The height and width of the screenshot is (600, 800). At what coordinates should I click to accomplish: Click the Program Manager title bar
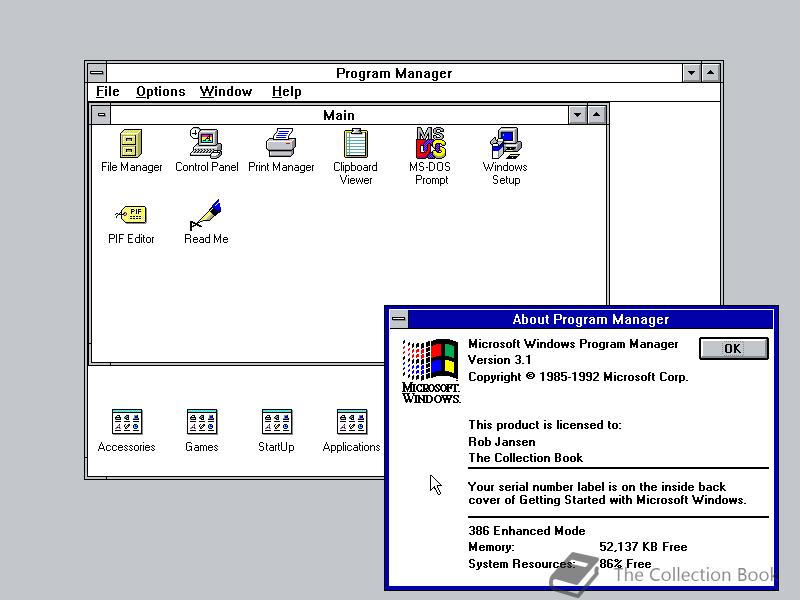coord(394,73)
